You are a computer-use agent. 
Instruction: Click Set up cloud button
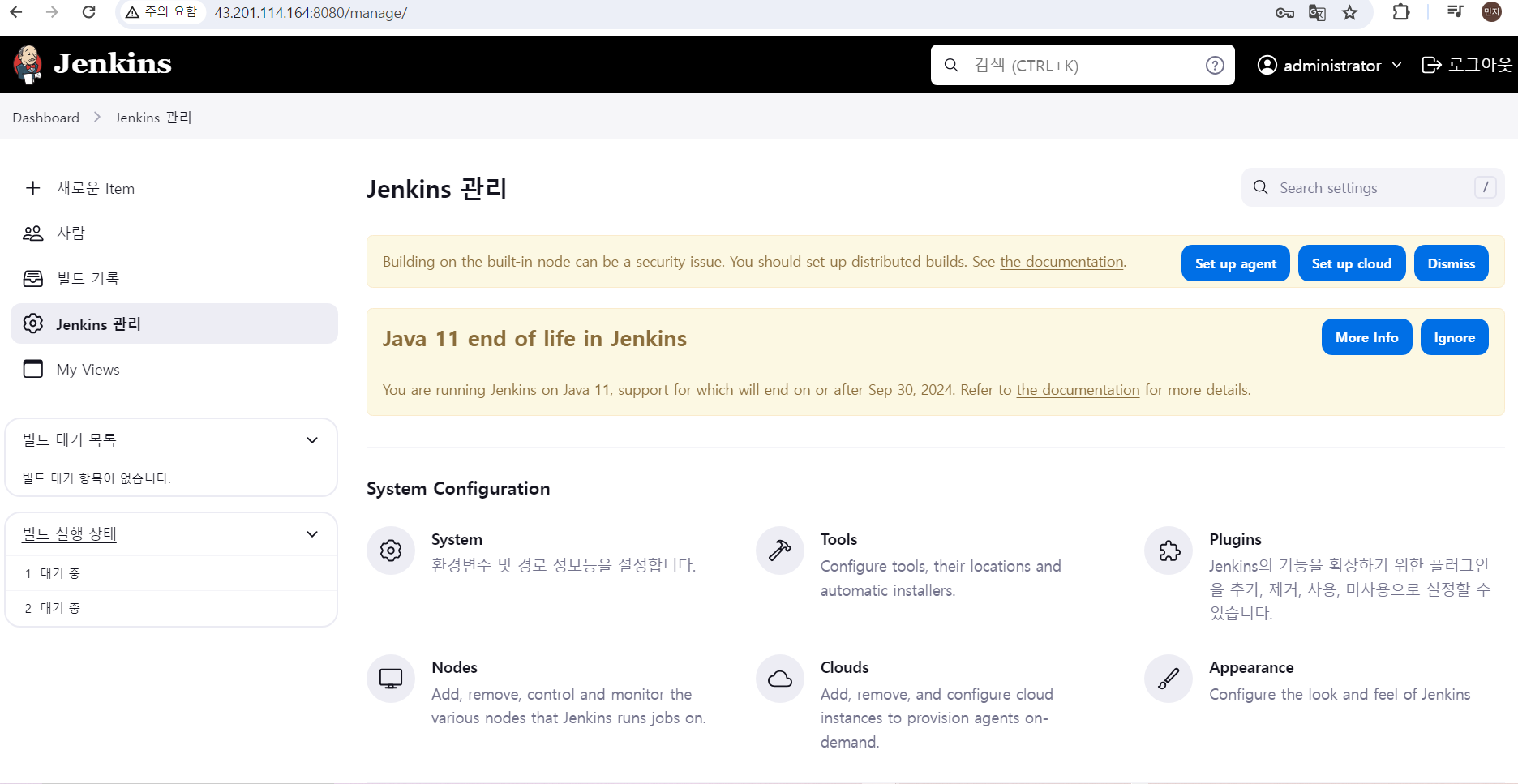pyautogui.click(x=1352, y=263)
